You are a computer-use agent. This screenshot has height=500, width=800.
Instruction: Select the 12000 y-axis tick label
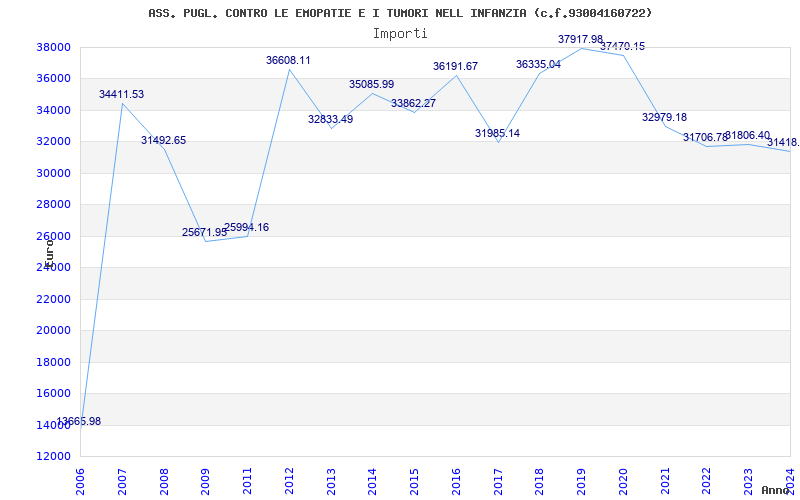point(53,457)
